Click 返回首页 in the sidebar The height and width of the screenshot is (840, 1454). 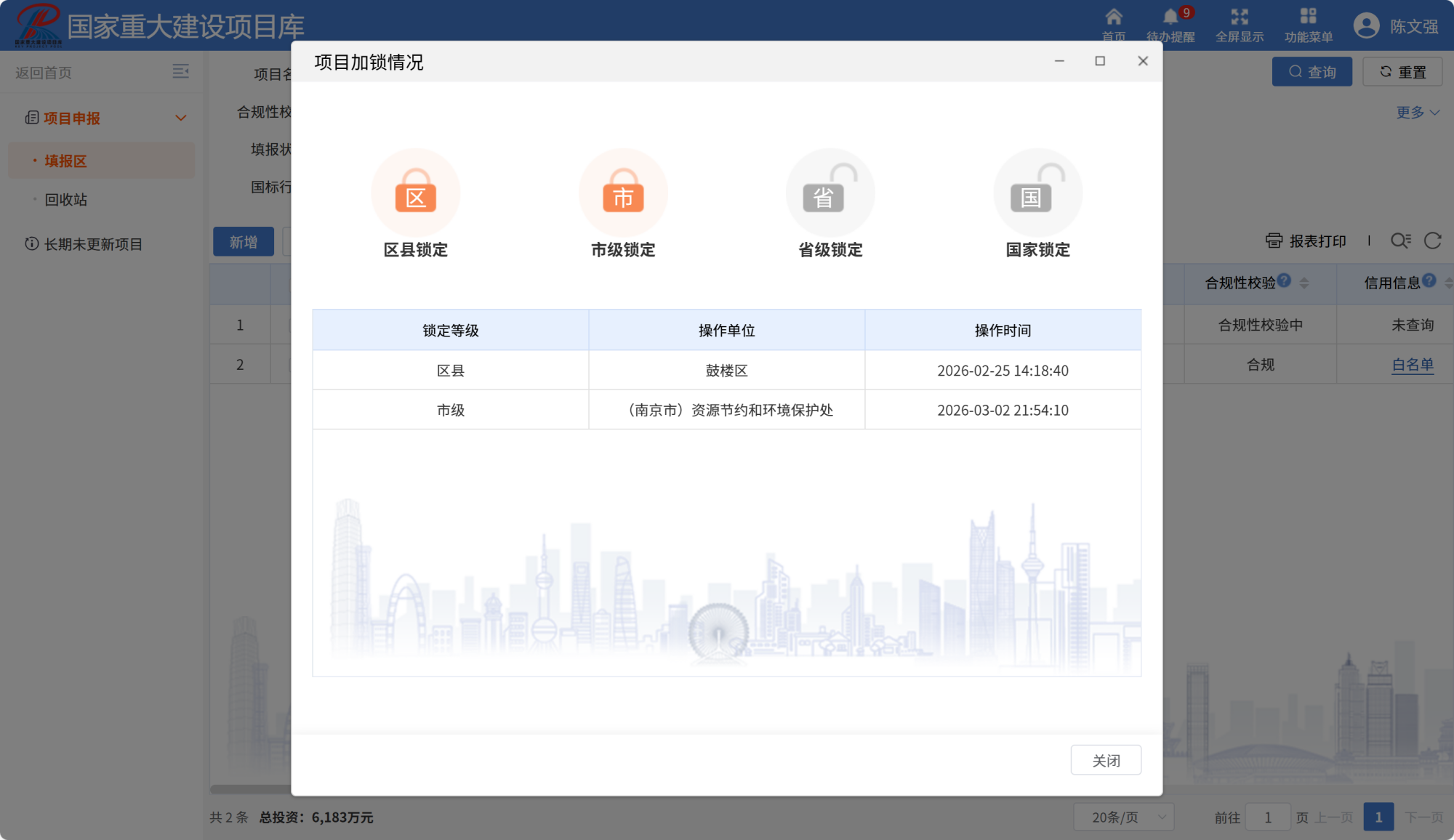[44, 73]
